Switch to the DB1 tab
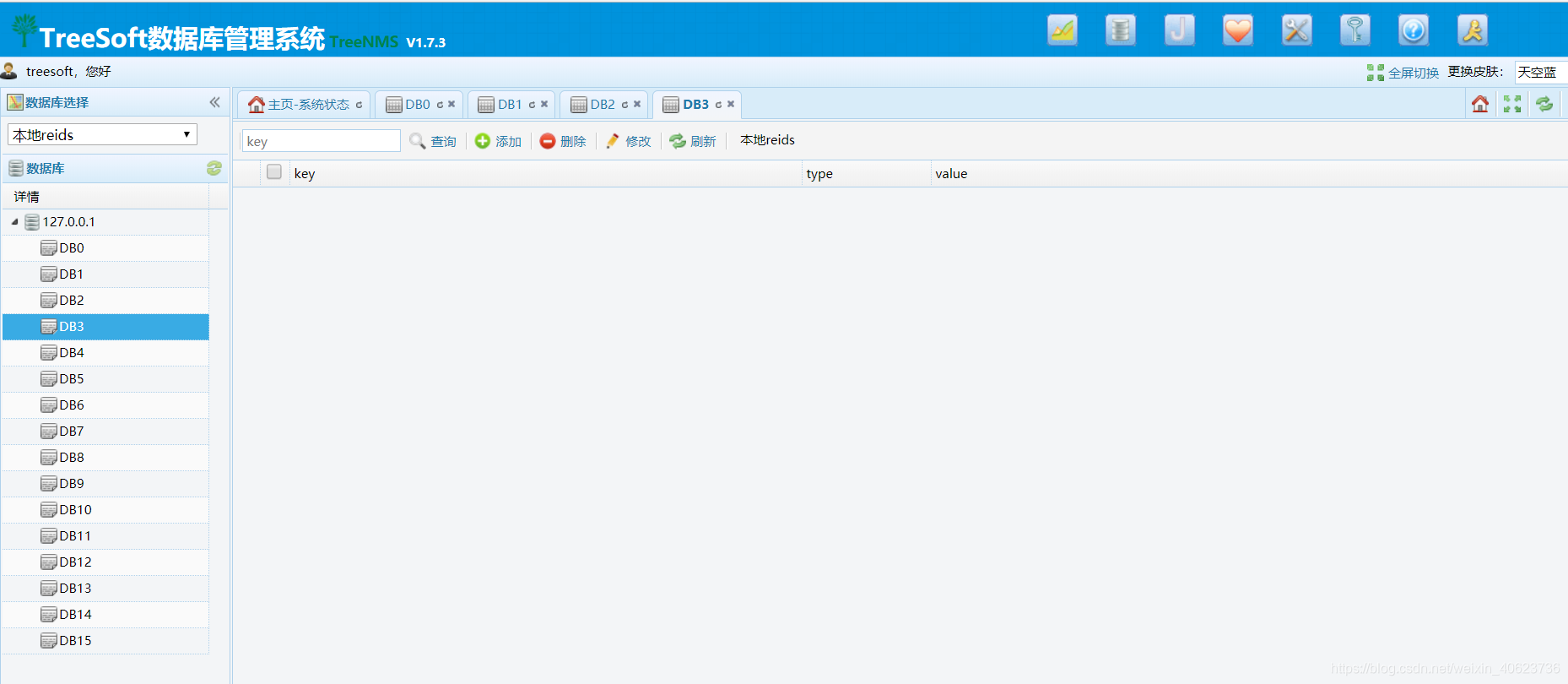Screen dimensions: 1568x684 510,105
